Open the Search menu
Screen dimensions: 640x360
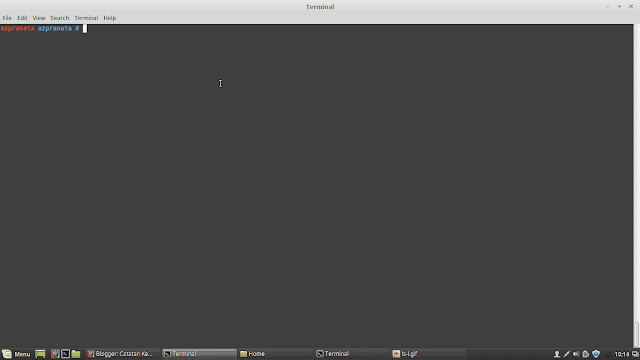pyautogui.click(x=60, y=18)
